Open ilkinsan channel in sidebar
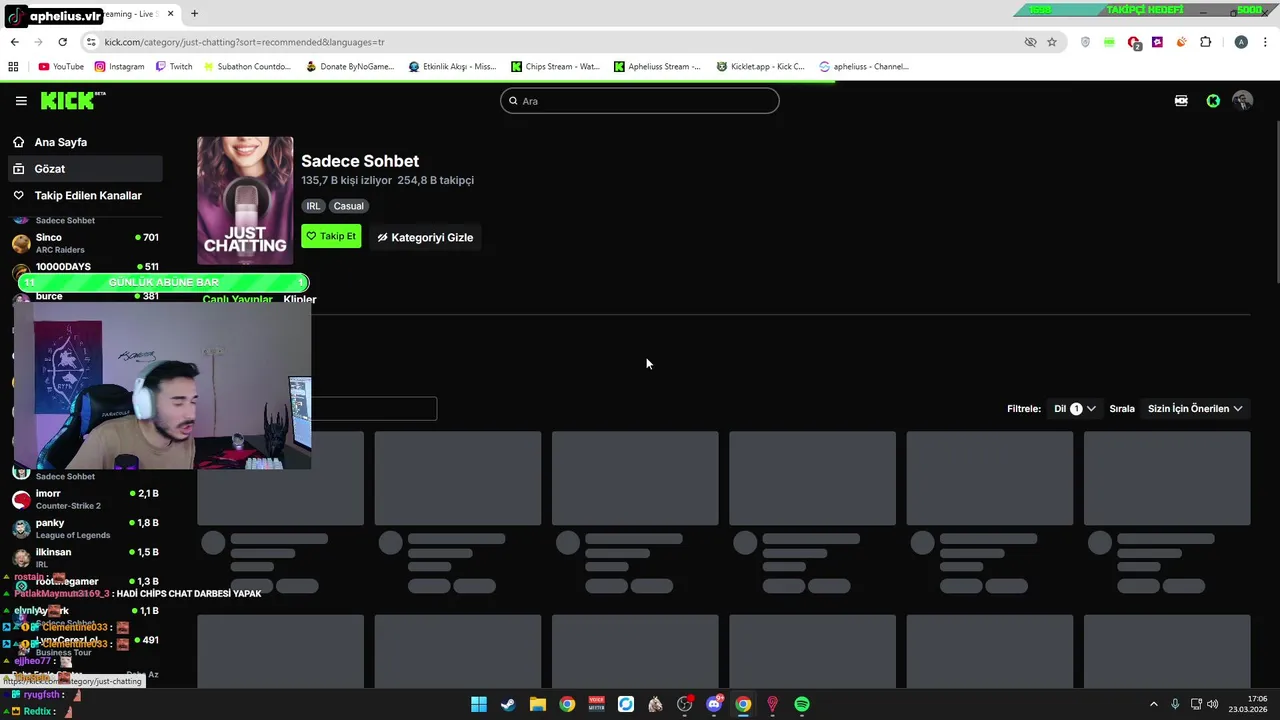The image size is (1280, 720). pyautogui.click(x=84, y=557)
